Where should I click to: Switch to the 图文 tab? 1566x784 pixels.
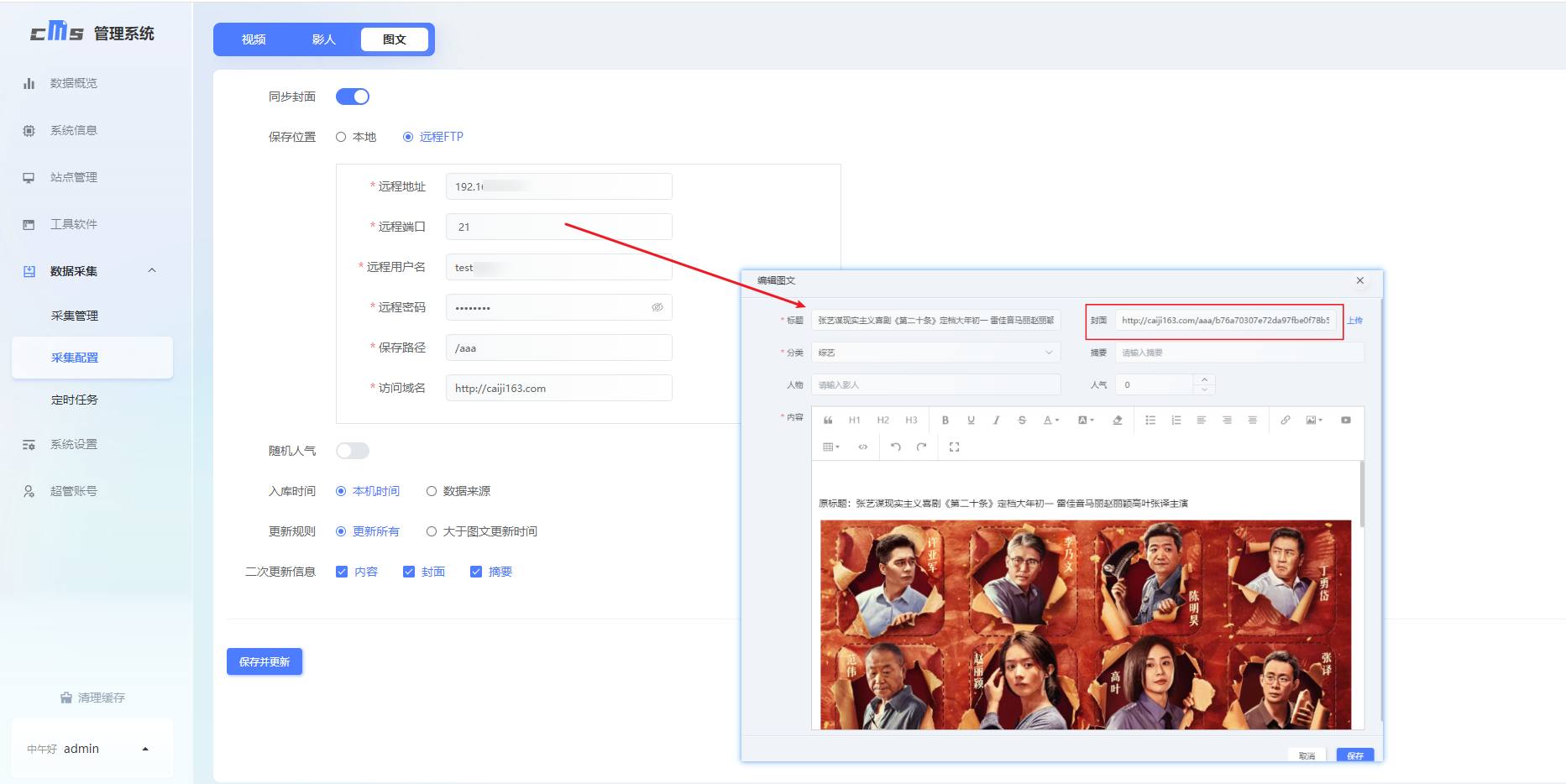[x=395, y=39]
